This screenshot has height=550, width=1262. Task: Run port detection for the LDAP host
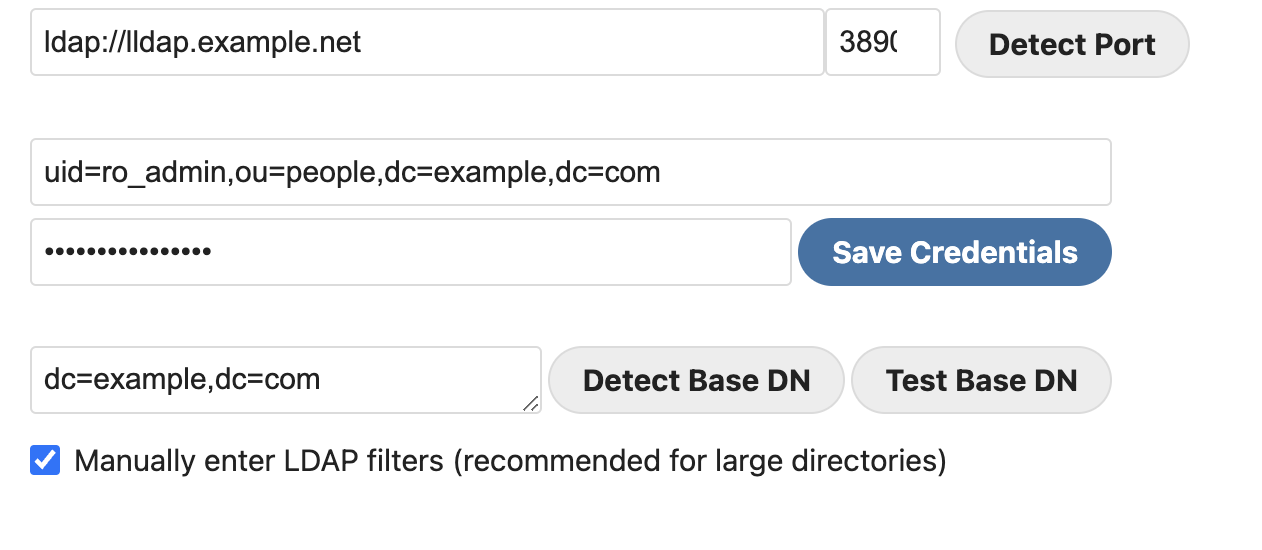1072,44
